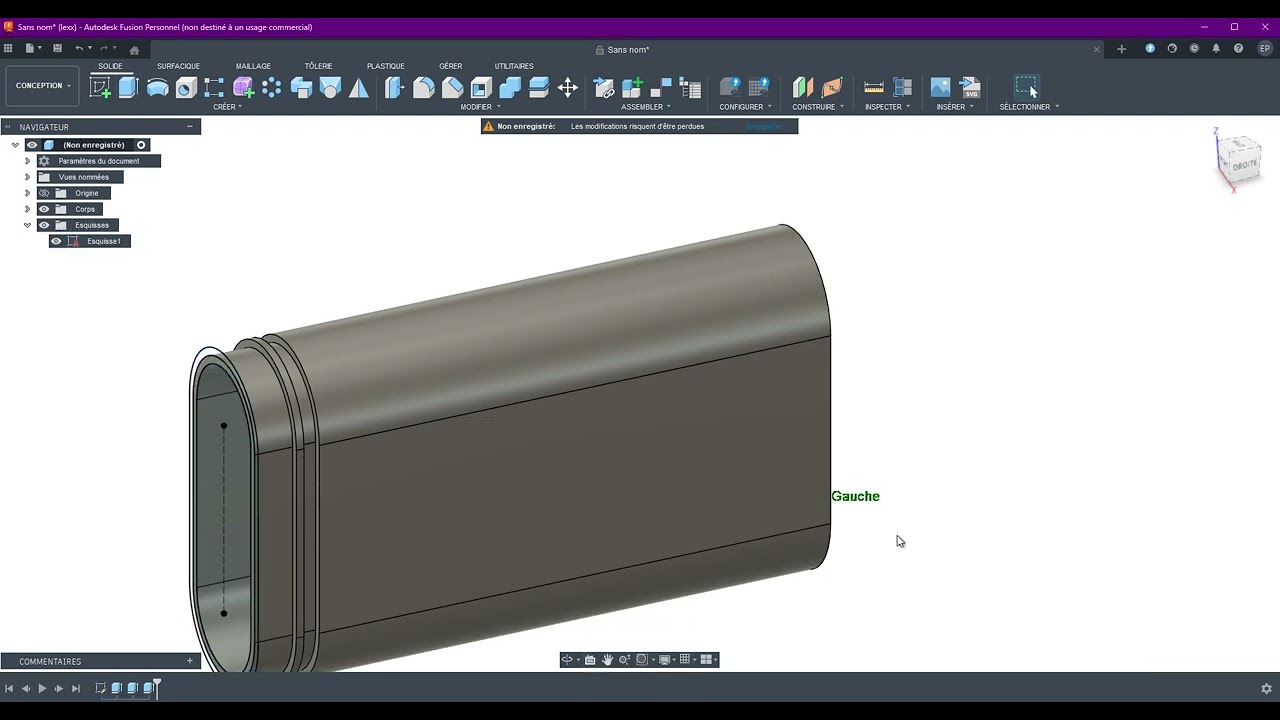Image resolution: width=1280 pixels, height=720 pixels.
Task: Click the Insert SVG icon
Action: pyautogui.click(x=969, y=88)
